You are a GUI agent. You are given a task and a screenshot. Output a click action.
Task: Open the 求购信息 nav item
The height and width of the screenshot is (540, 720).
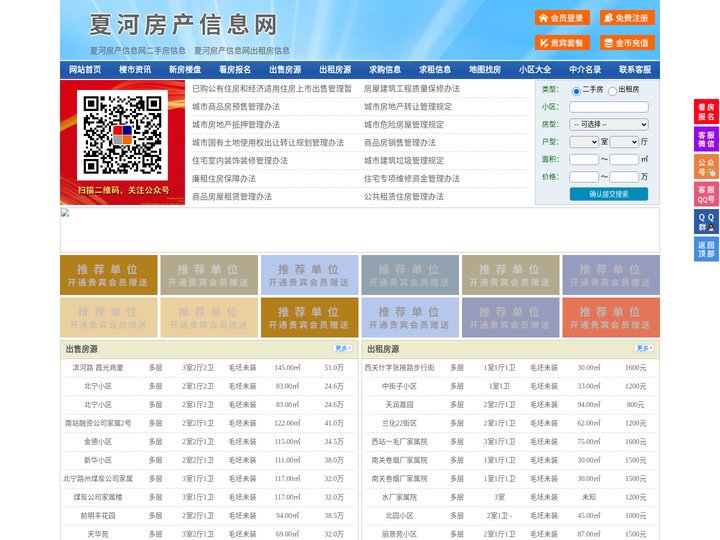click(x=385, y=70)
